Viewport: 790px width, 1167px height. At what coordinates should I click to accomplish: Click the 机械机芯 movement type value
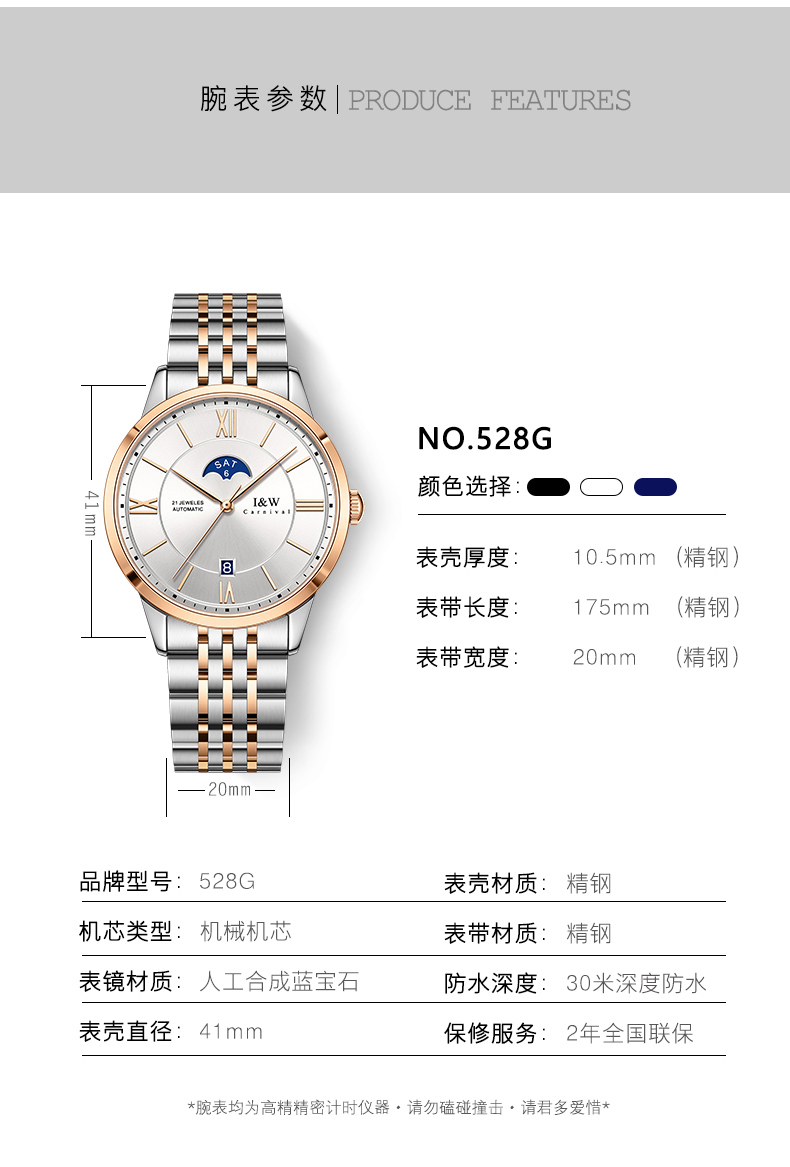[x=246, y=931]
